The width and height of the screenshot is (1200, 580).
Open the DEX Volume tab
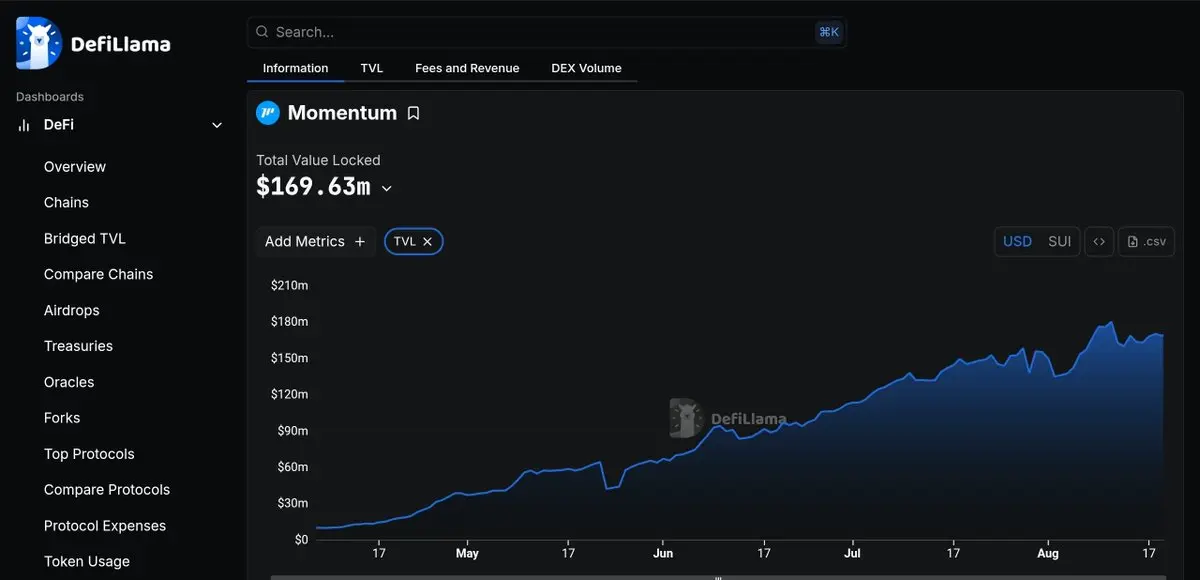coord(586,68)
